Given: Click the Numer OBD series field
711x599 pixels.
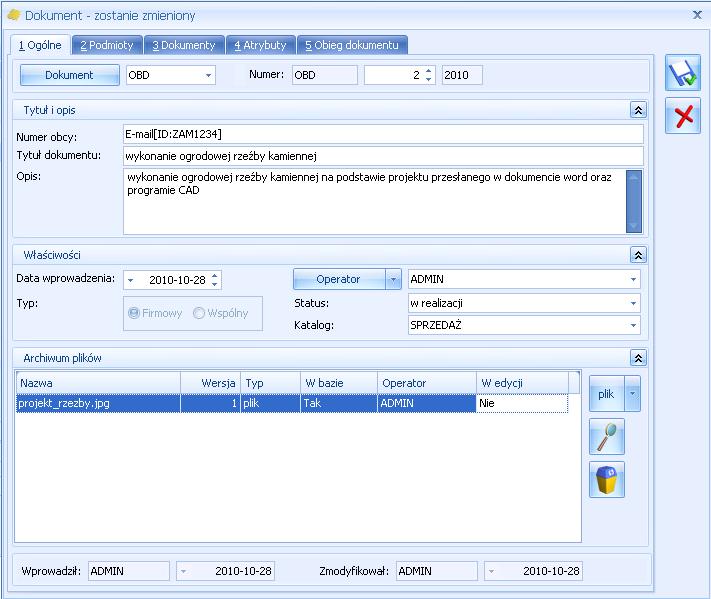Looking at the screenshot, I should point(325,75).
